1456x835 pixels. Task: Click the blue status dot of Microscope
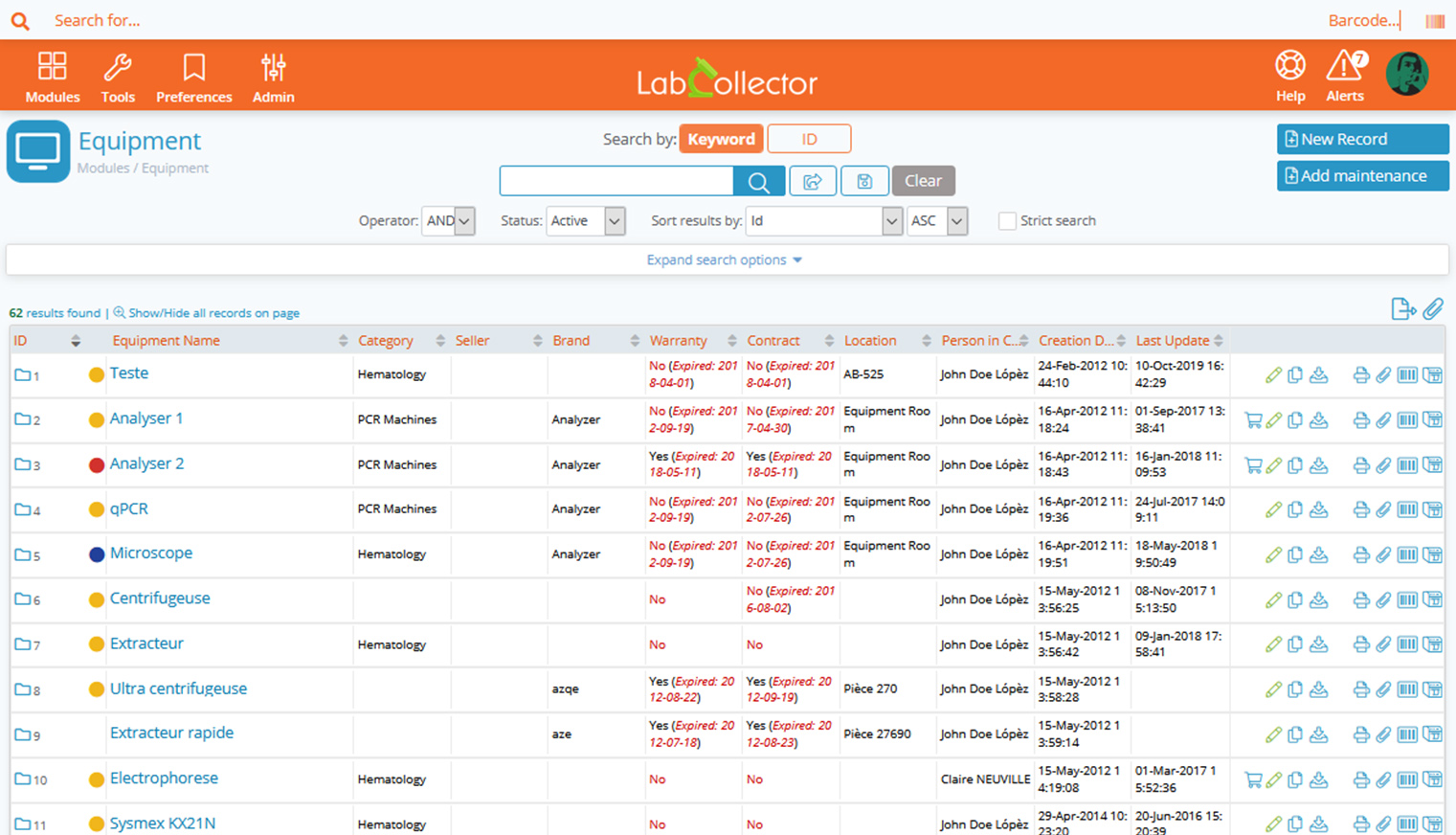tap(97, 554)
